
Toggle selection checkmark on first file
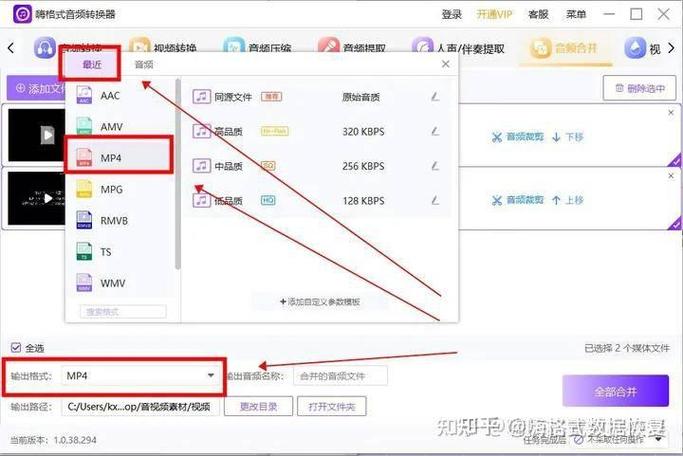675,161
